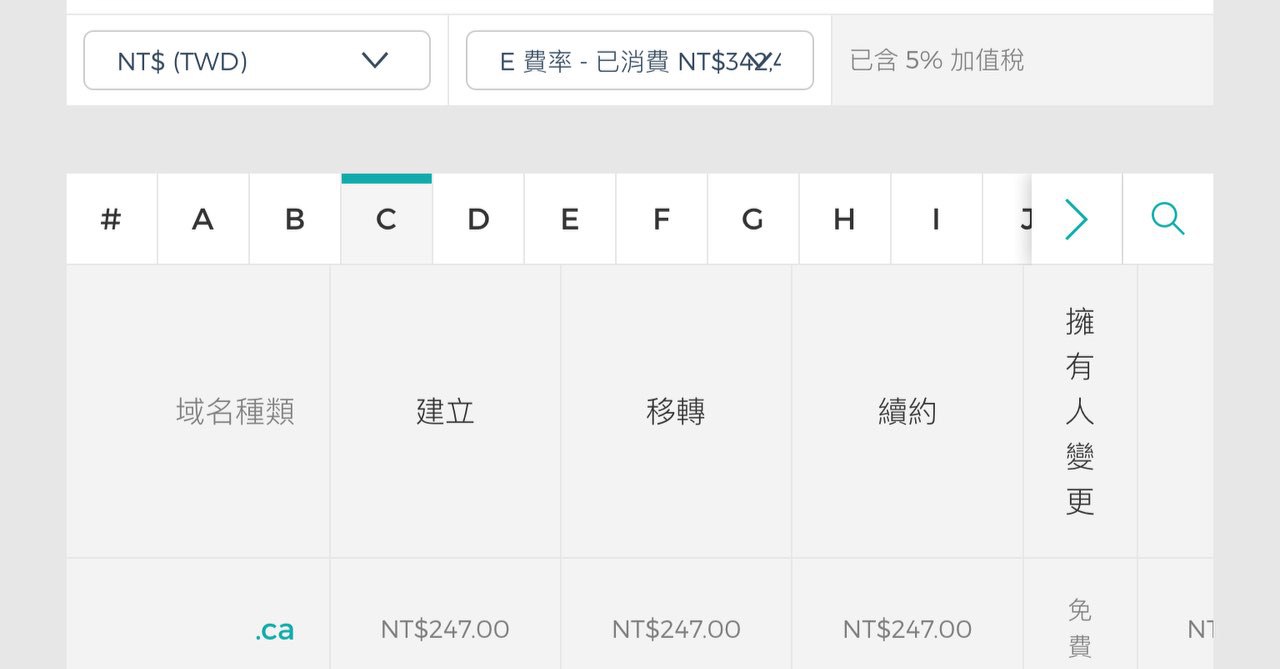Switch to letter H tab
Image resolution: width=1280 pixels, height=669 pixels.
(x=845, y=219)
